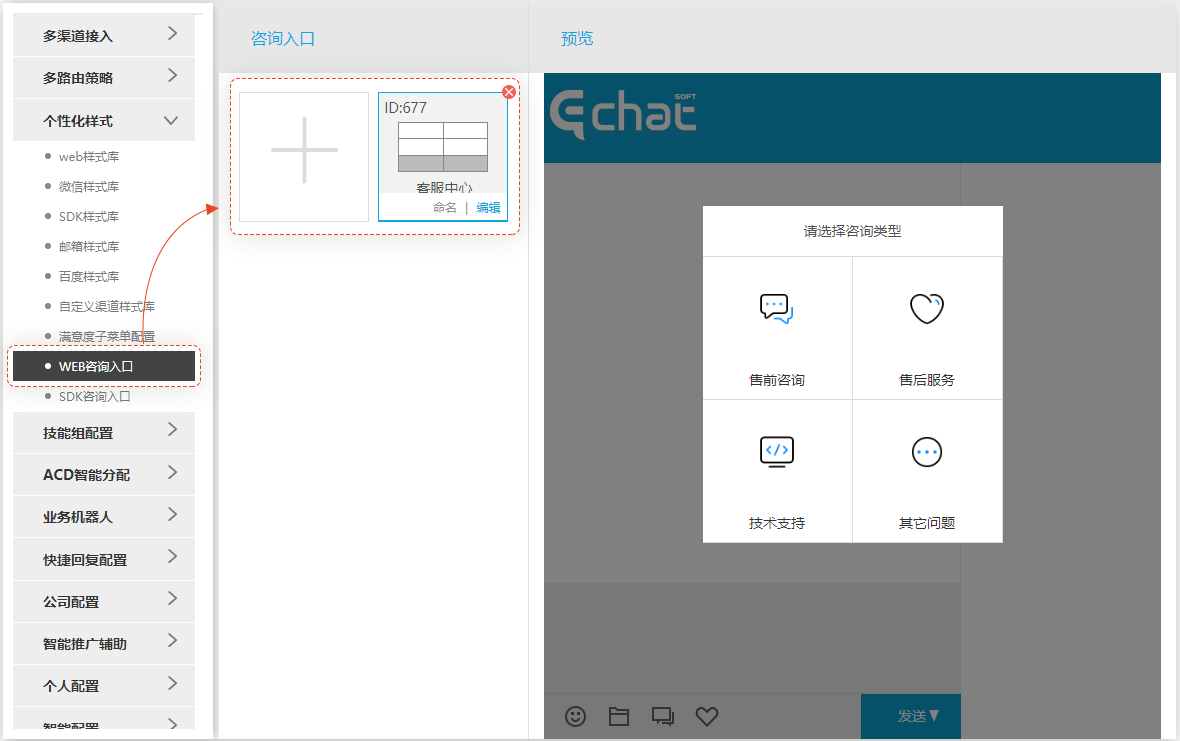Click the other questions ellipsis icon
The image size is (1180, 741).
pos(926,451)
